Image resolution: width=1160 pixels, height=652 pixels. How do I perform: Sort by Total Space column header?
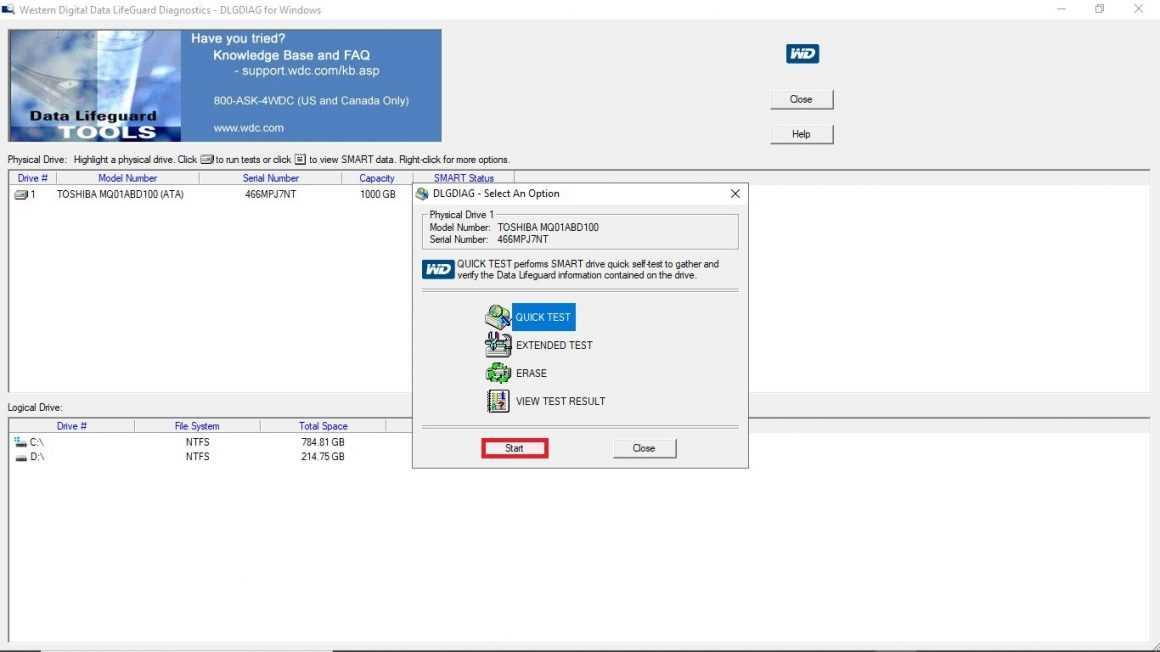click(x=323, y=426)
